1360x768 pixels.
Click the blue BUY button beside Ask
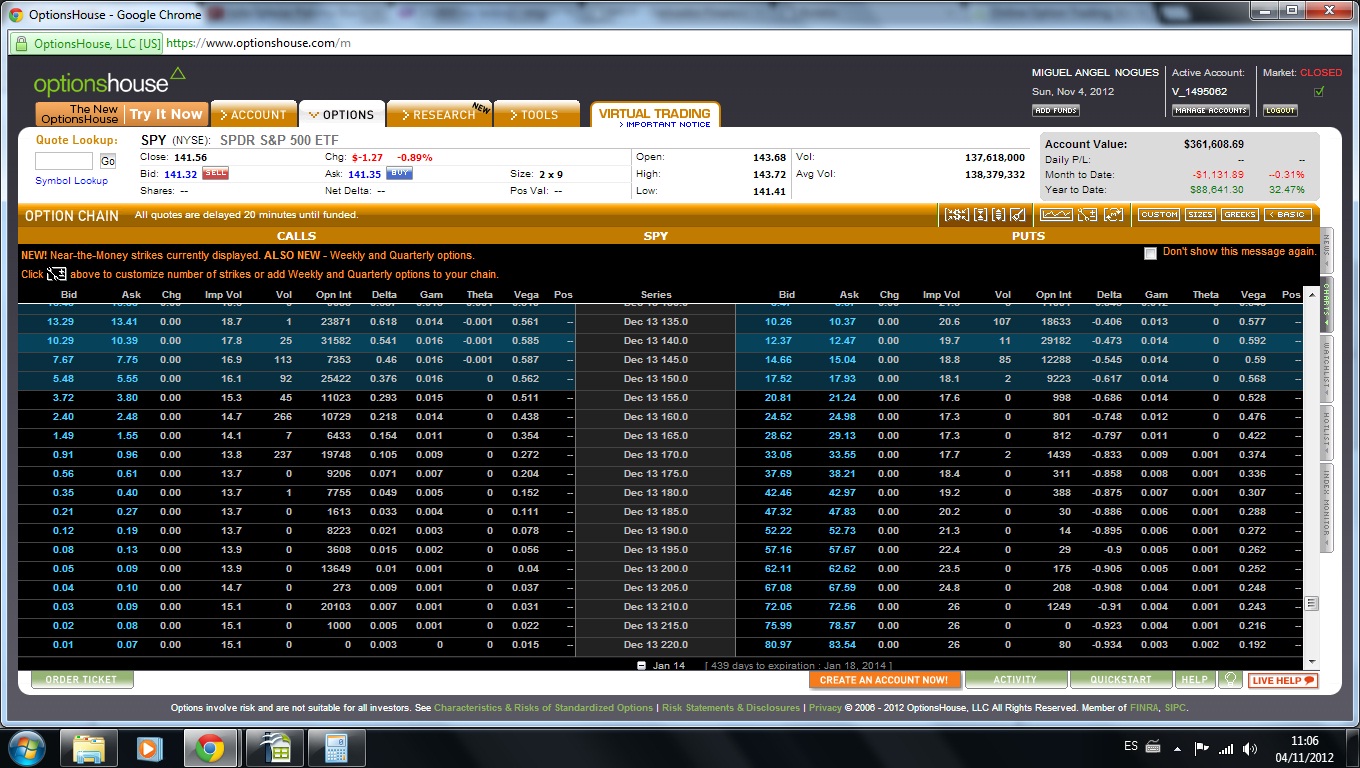point(400,173)
